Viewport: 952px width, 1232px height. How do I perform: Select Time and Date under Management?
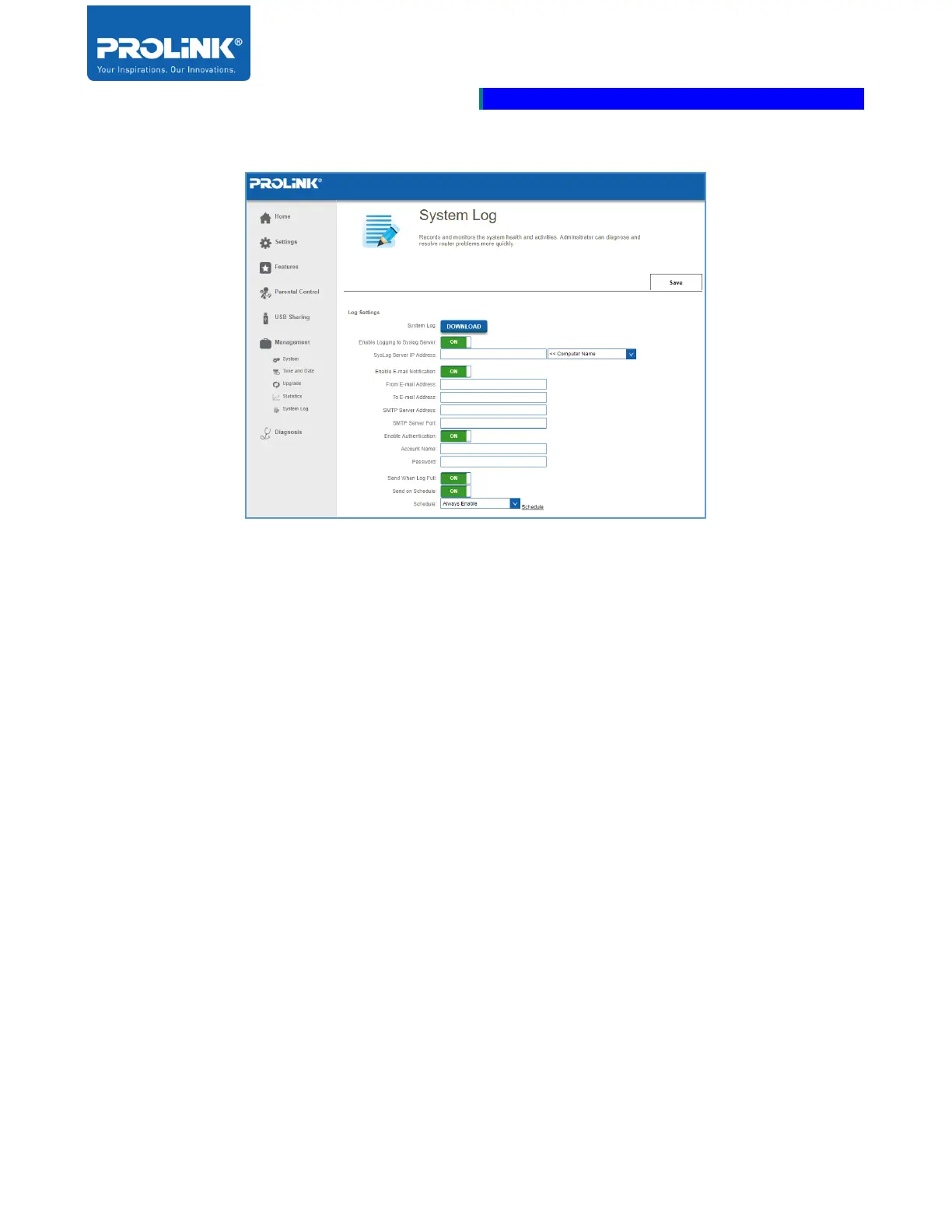299,371
